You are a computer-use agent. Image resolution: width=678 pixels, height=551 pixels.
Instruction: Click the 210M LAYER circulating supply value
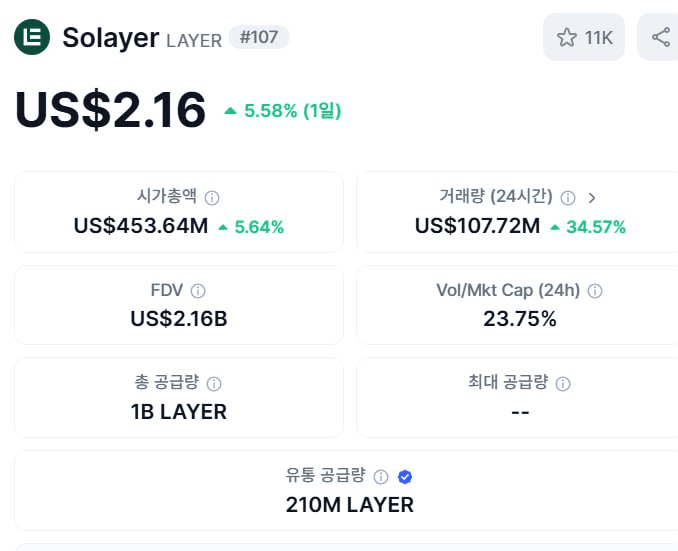click(x=350, y=504)
